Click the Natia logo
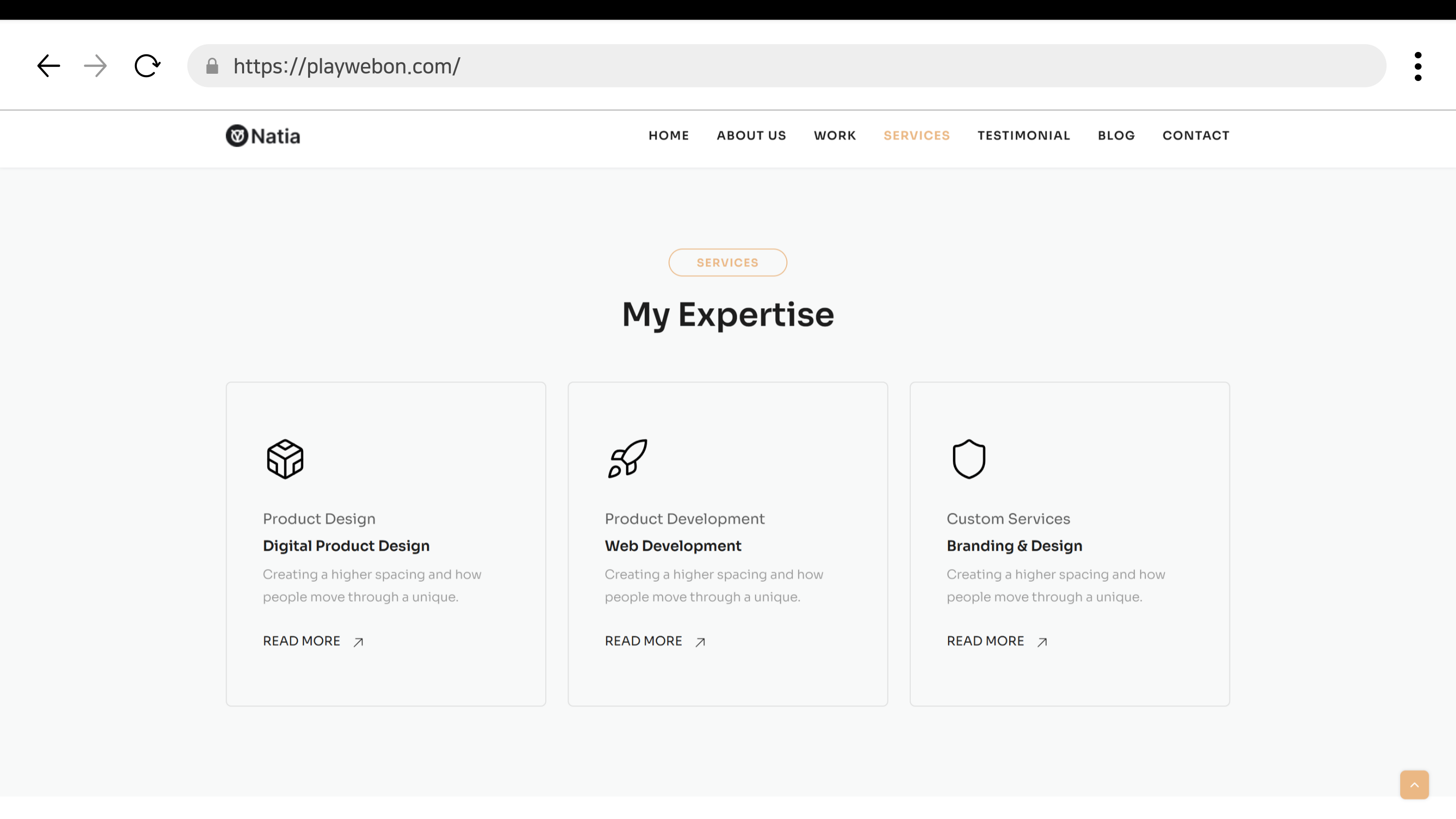The width and height of the screenshot is (1456, 819). pyautogui.click(x=263, y=136)
